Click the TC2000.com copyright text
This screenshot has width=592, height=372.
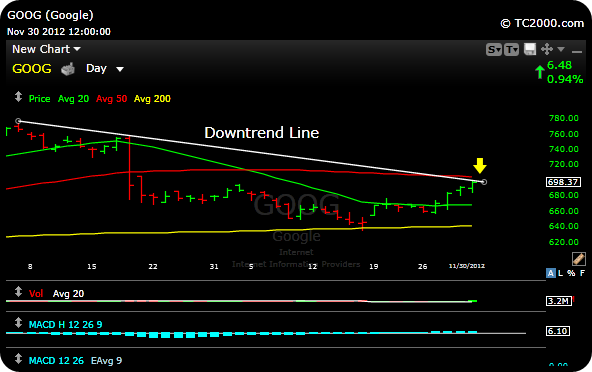pyautogui.click(x=542, y=23)
